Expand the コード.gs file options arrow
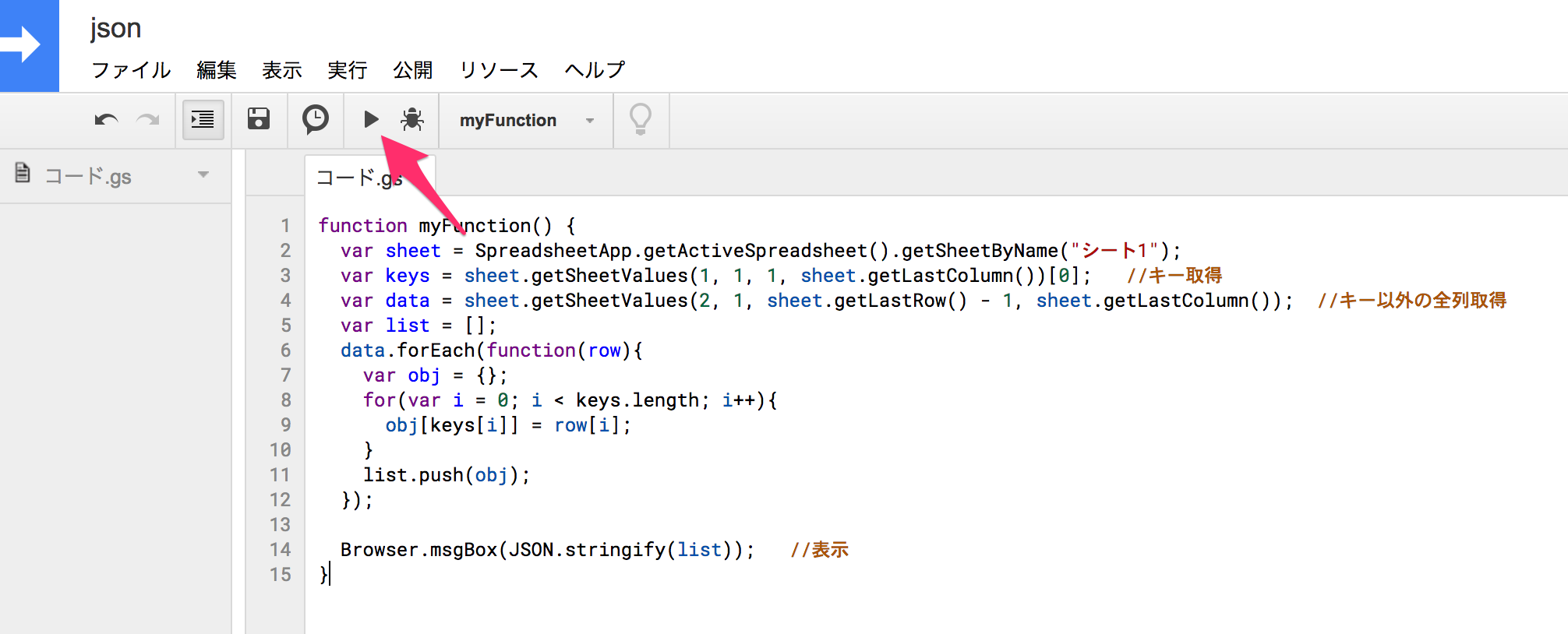This screenshot has width=1568, height=634. (x=203, y=174)
